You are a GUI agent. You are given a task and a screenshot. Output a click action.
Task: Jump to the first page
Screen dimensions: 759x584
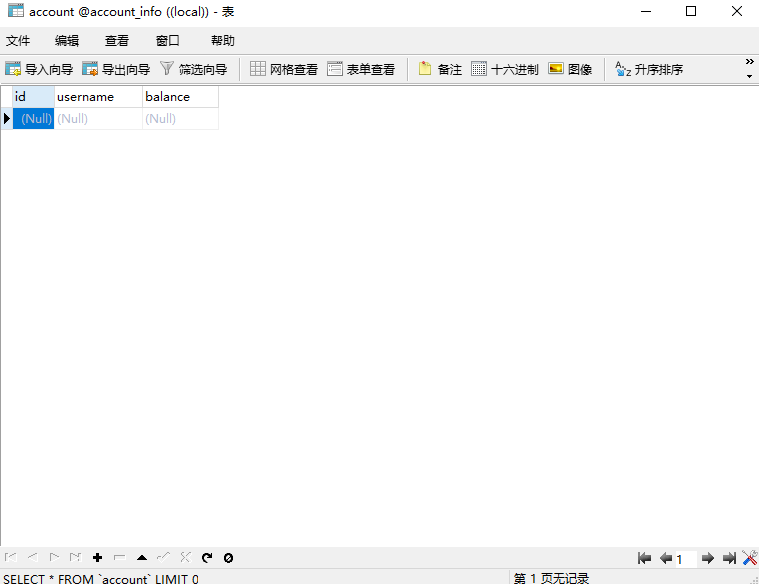pos(644,558)
